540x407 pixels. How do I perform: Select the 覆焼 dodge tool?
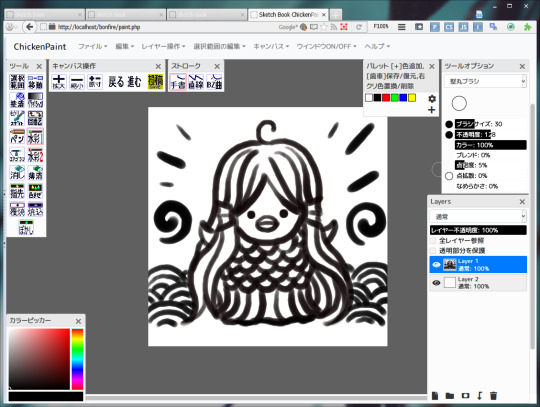point(17,209)
